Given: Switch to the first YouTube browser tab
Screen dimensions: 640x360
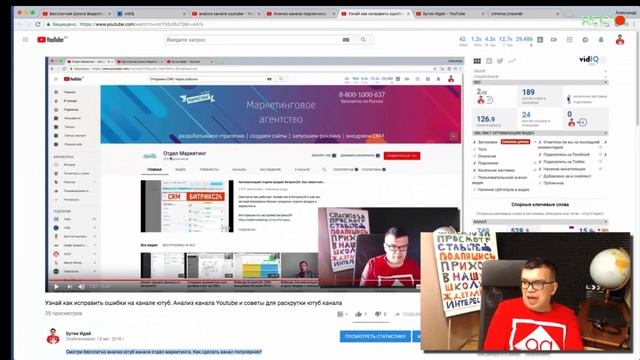Looking at the screenshot, I should 76,13.
